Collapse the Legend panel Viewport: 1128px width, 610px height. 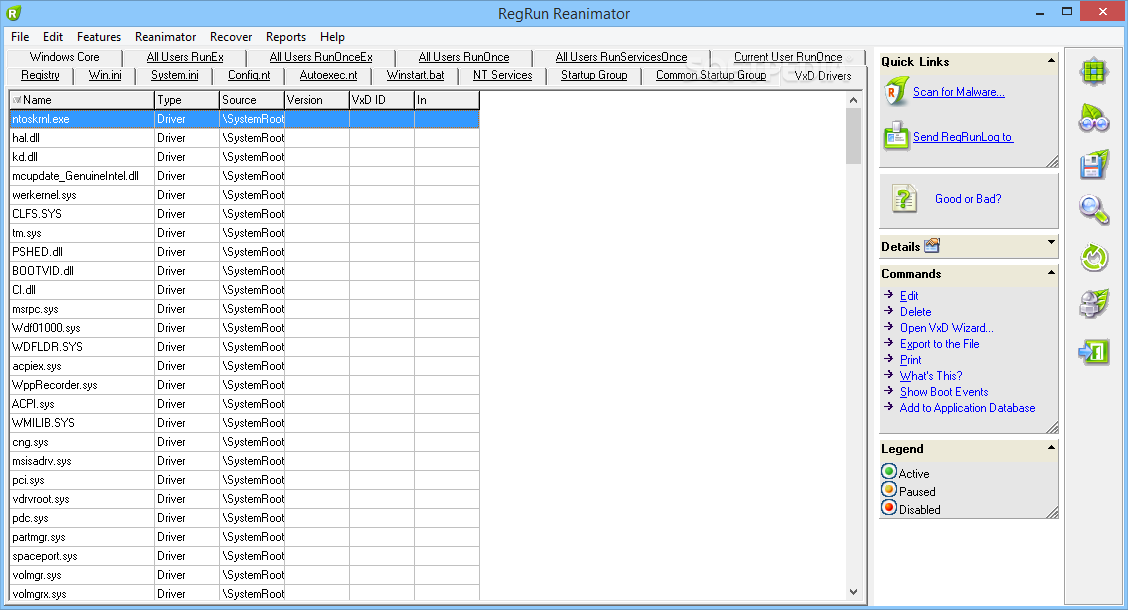[1051, 447]
